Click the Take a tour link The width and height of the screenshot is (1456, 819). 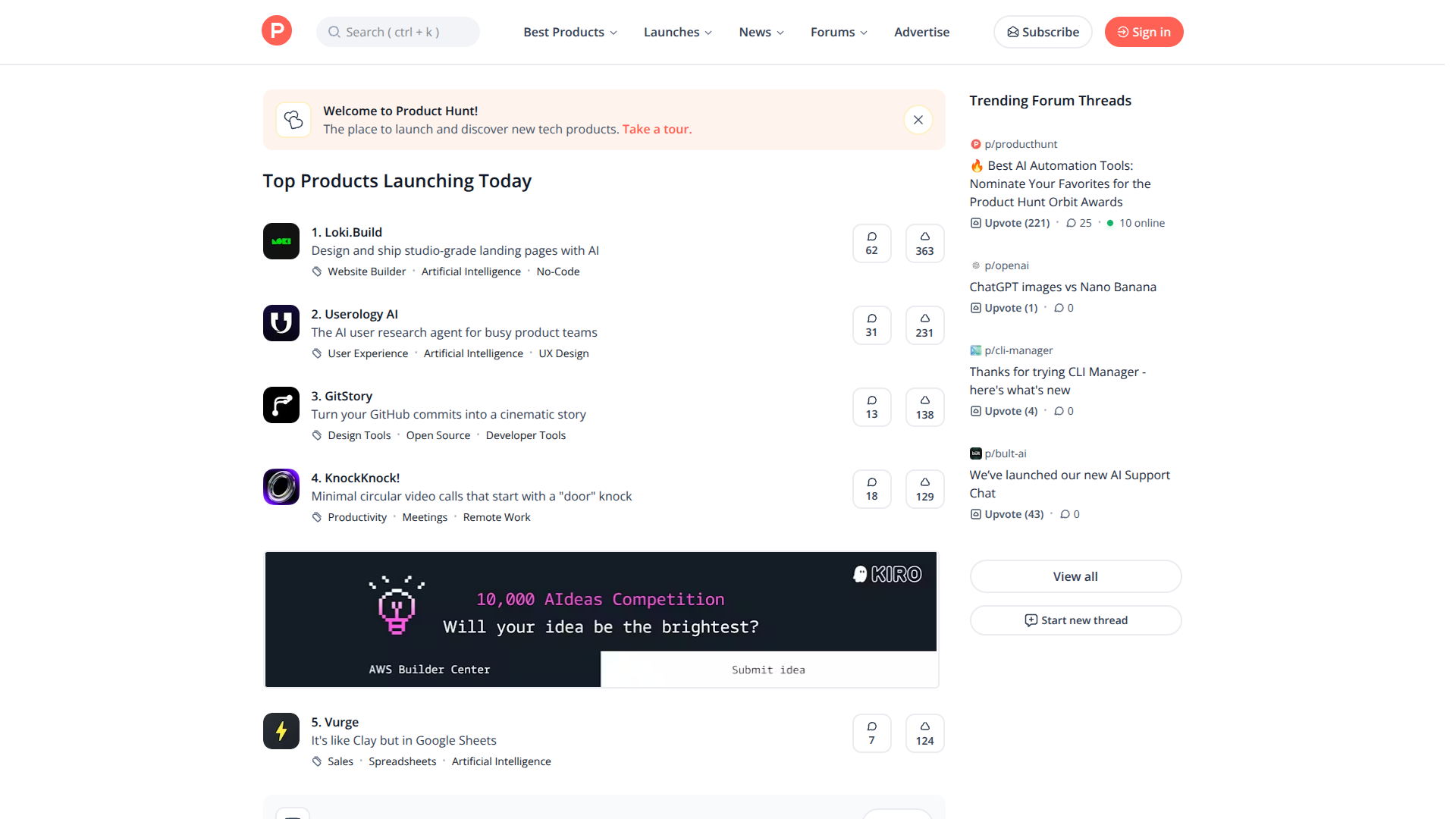657,129
